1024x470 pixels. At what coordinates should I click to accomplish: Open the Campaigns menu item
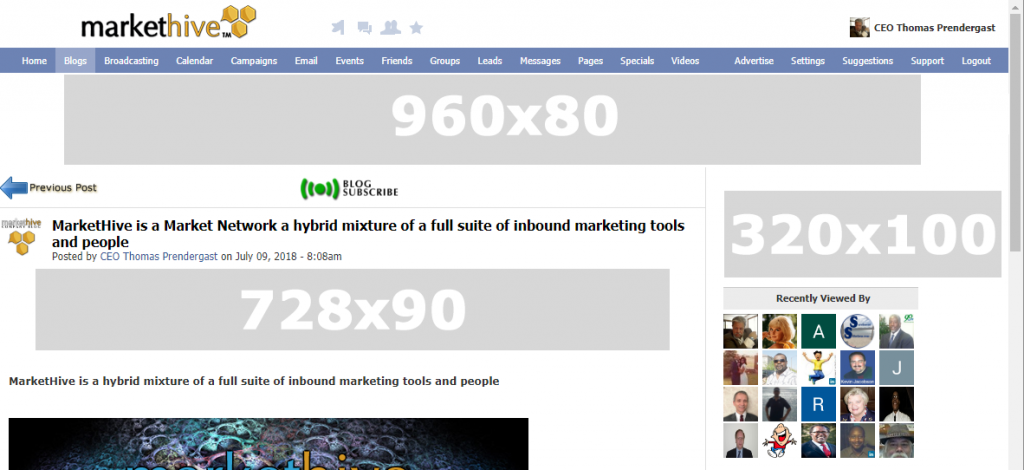coord(253,61)
